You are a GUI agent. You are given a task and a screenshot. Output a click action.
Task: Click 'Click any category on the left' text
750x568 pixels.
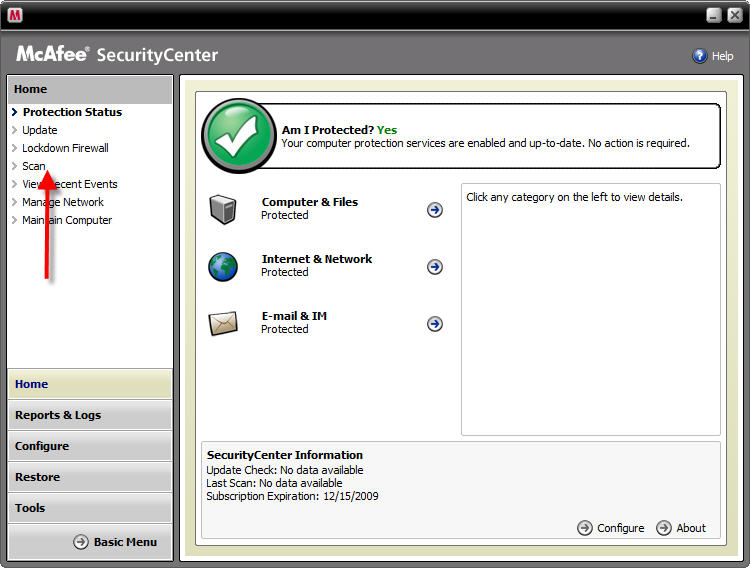click(574, 197)
